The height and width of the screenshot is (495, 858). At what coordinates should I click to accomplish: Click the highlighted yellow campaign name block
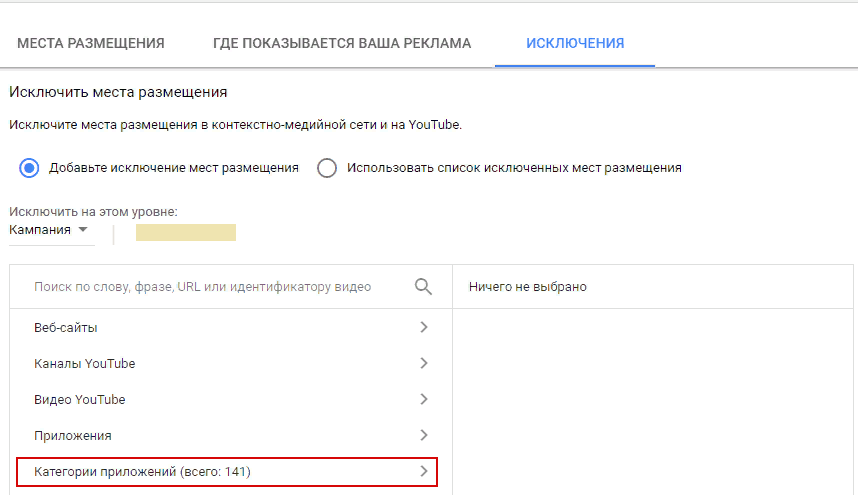(x=186, y=232)
